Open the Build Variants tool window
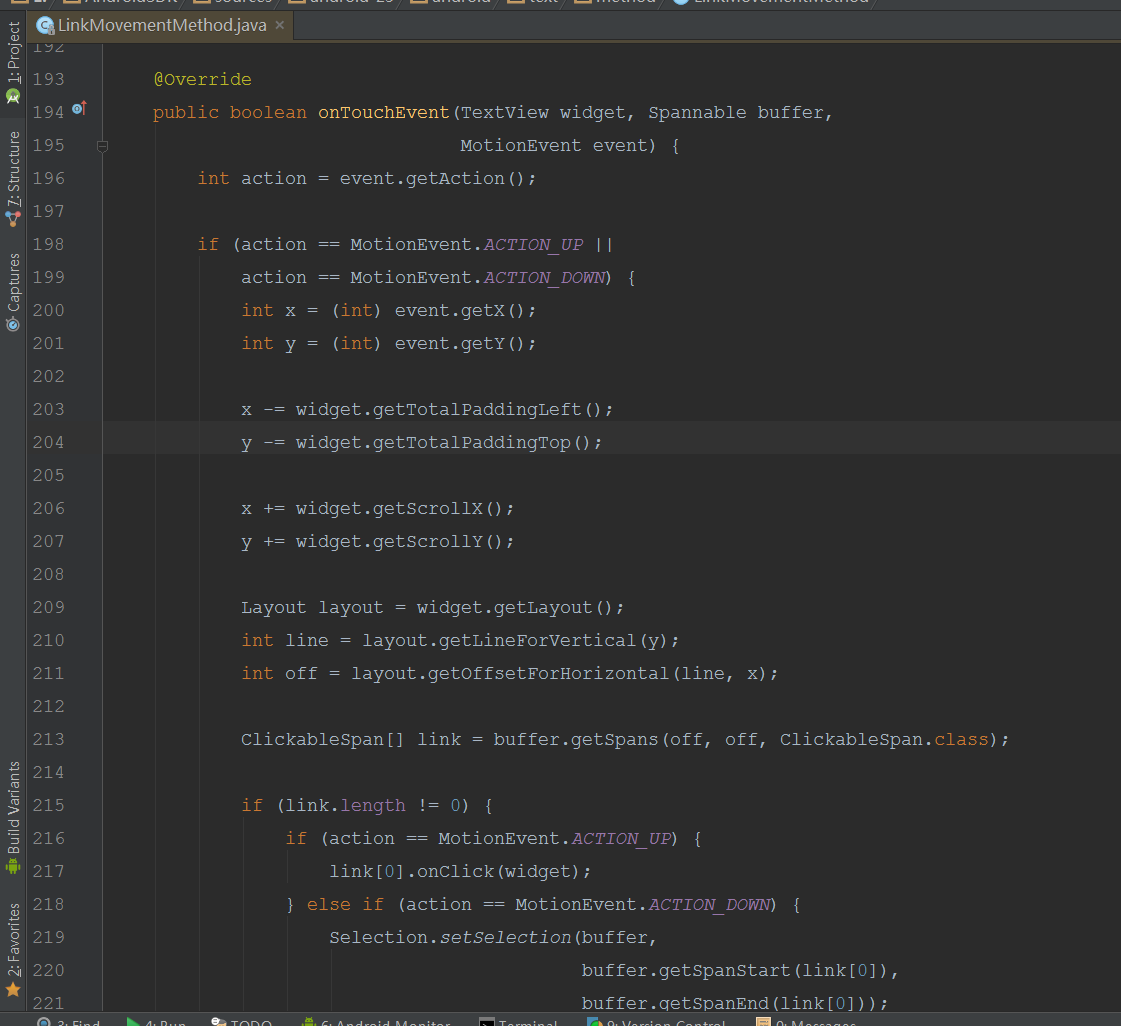The width and height of the screenshot is (1121, 1026). pyautogui.click(x=13, y=817)
